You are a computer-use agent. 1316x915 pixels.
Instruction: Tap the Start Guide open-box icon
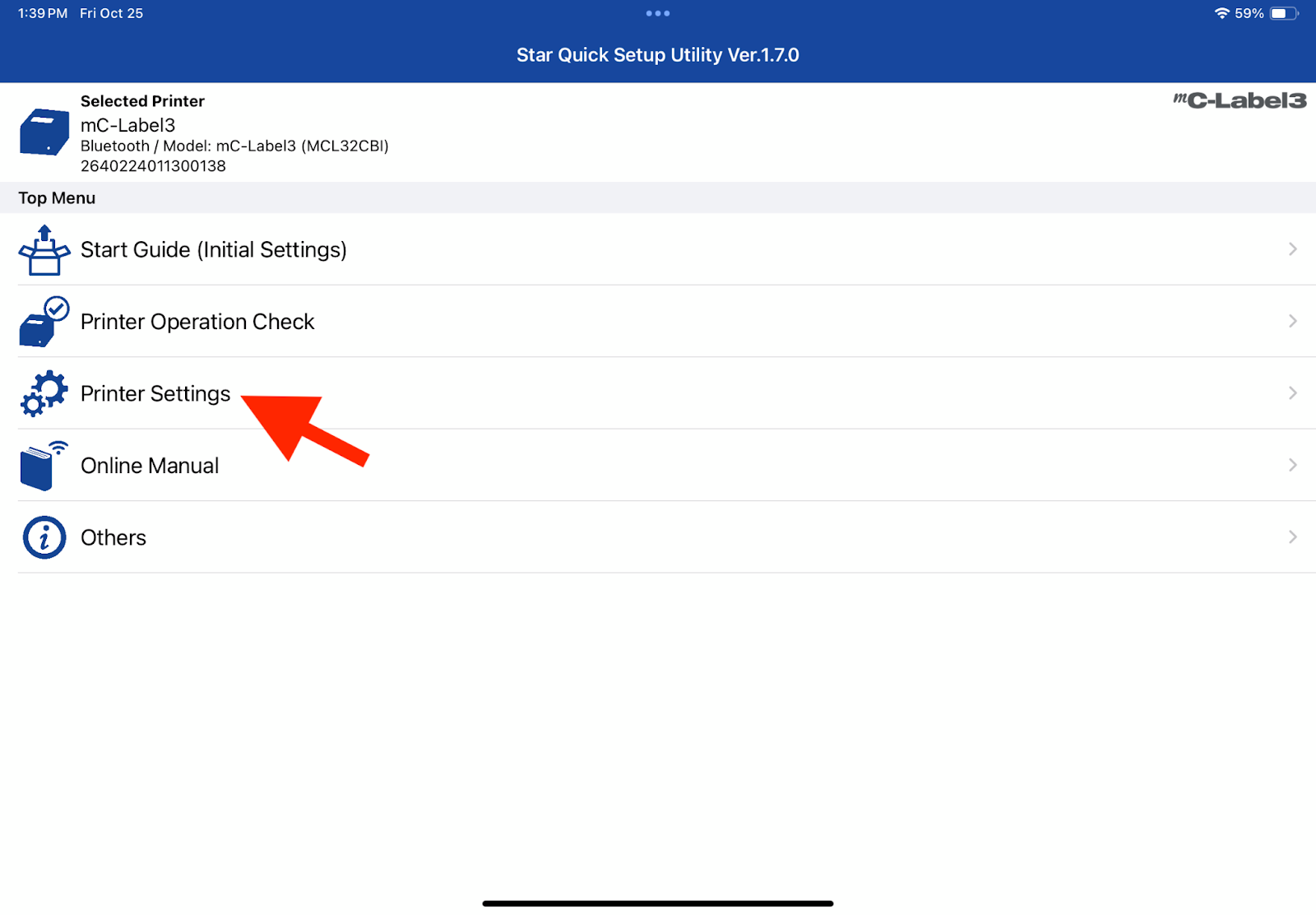[44, 250]
